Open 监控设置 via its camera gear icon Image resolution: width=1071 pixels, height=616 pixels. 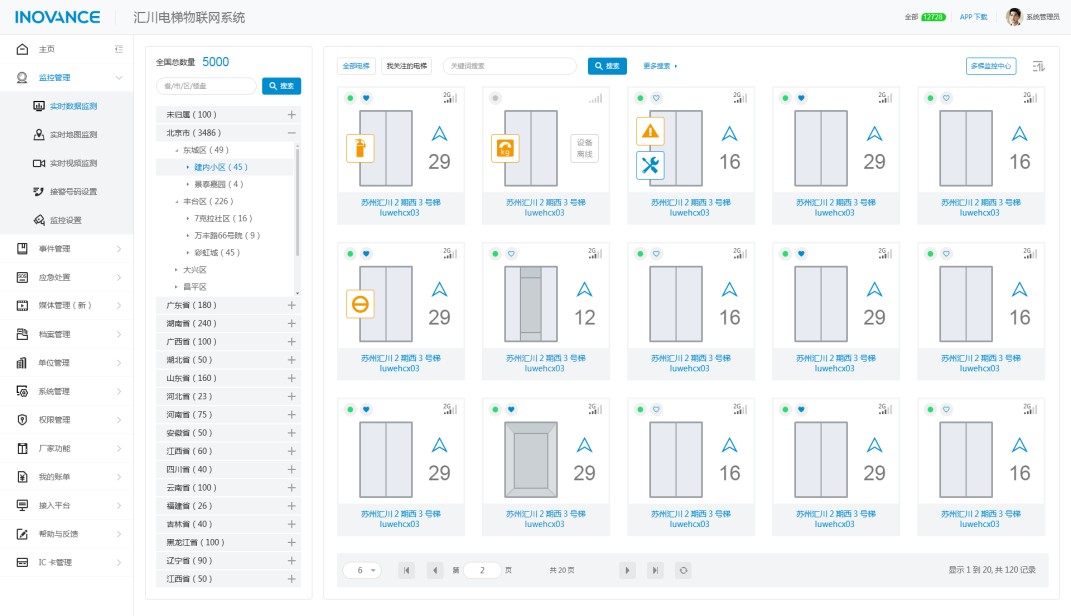39,220
